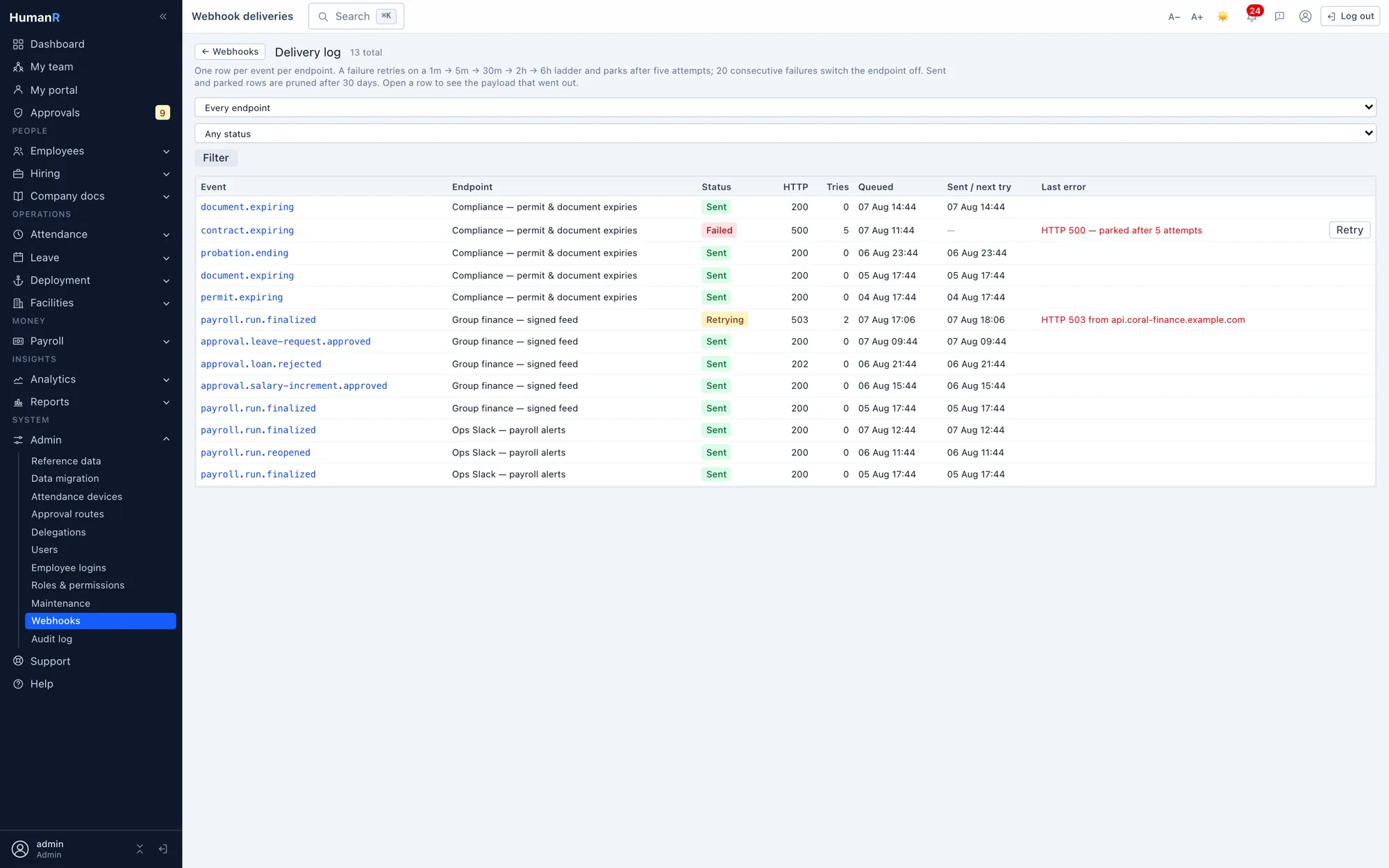Click the admin avatar icon at sidebar bottom
This screenshot has width=1389, height=868.
click(20, 849)
